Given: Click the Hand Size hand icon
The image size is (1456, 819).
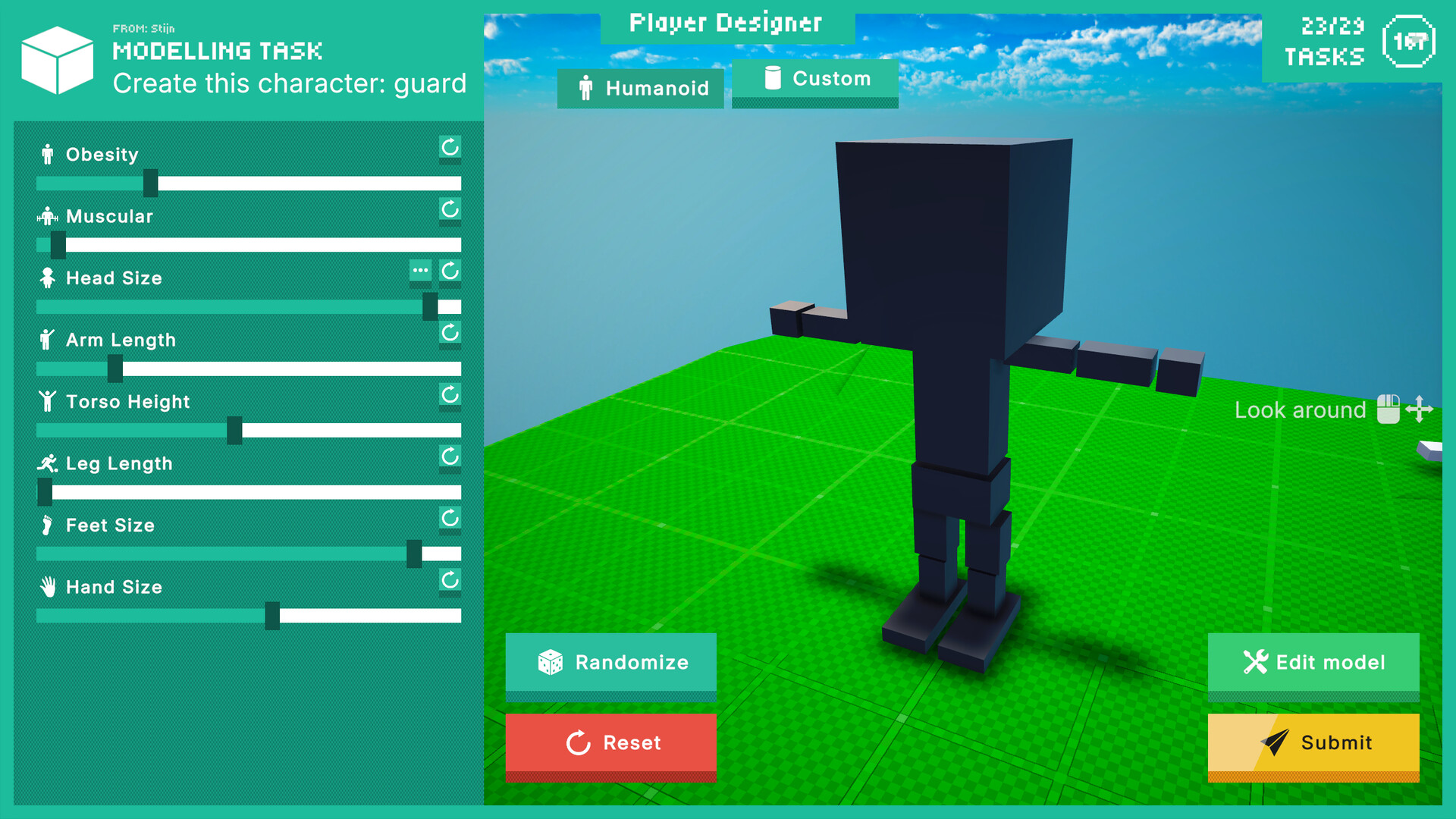Looking at the screenshot, I should click(48, 586).
